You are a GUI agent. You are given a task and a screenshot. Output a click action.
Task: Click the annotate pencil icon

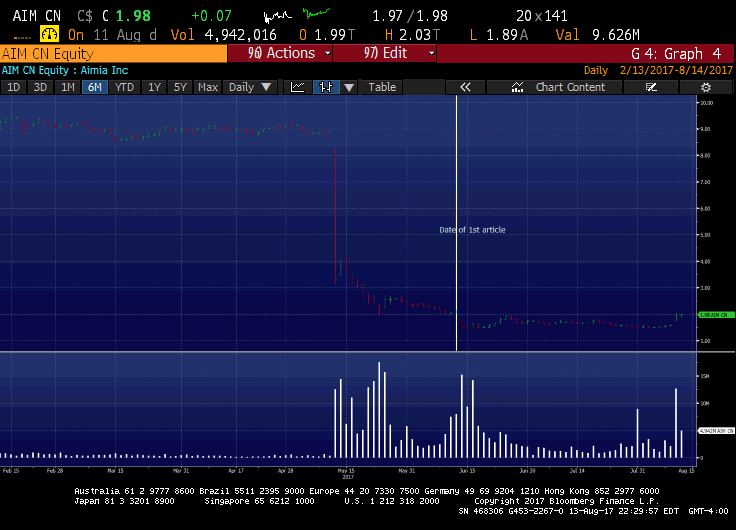coord(651,87)
